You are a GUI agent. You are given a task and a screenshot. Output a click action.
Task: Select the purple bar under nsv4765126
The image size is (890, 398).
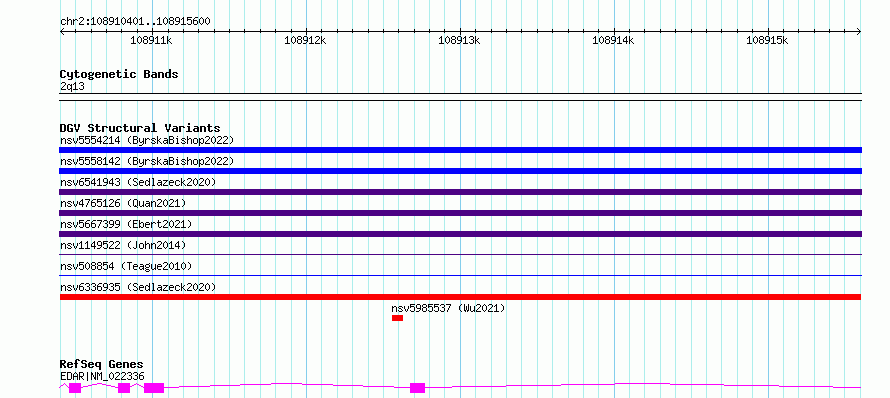(460, 213)
